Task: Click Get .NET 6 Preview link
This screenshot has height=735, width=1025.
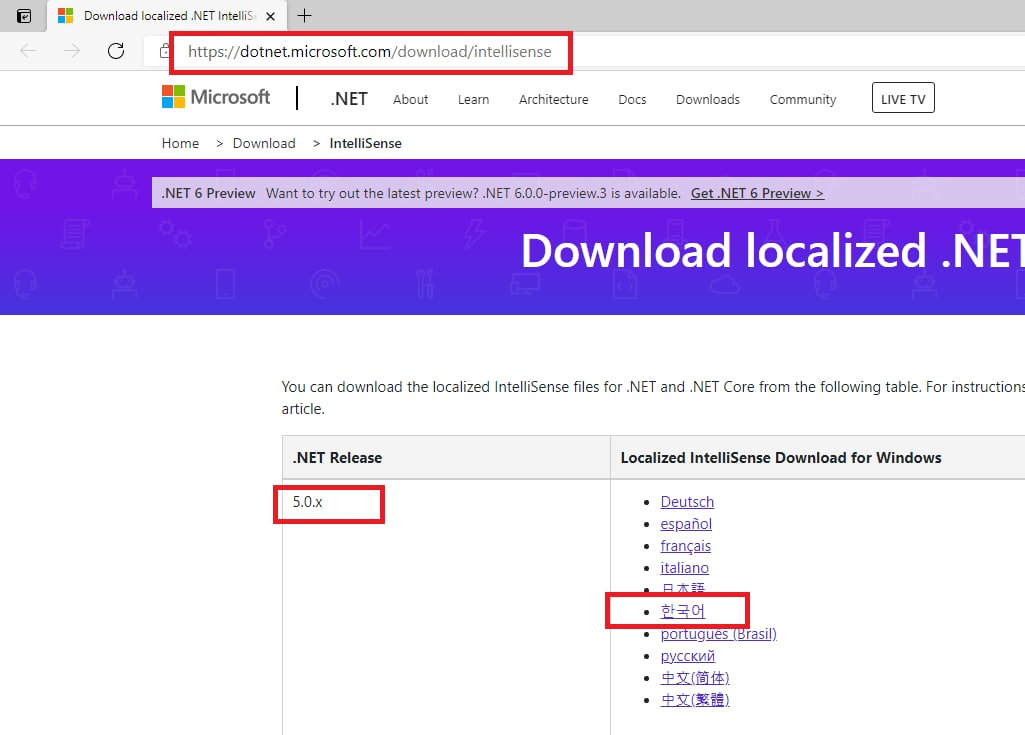Action: click(x=757, y=194)
